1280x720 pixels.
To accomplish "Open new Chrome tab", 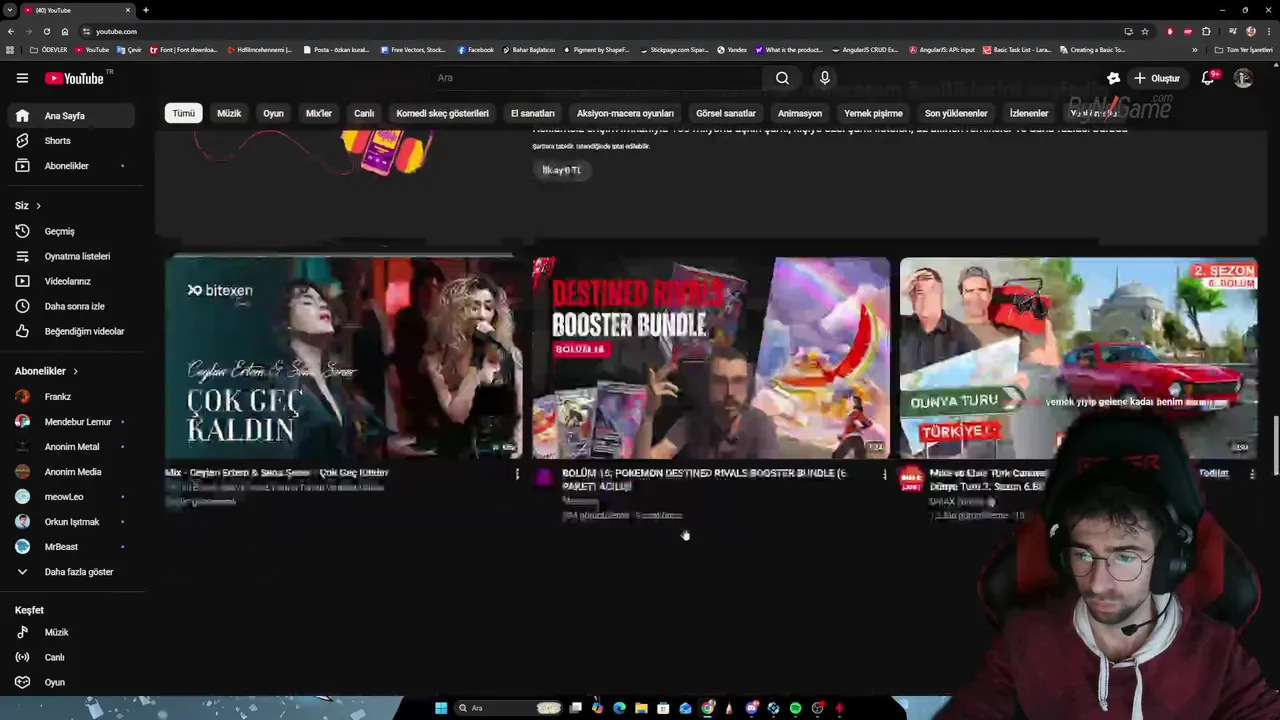I will point(145,10).
